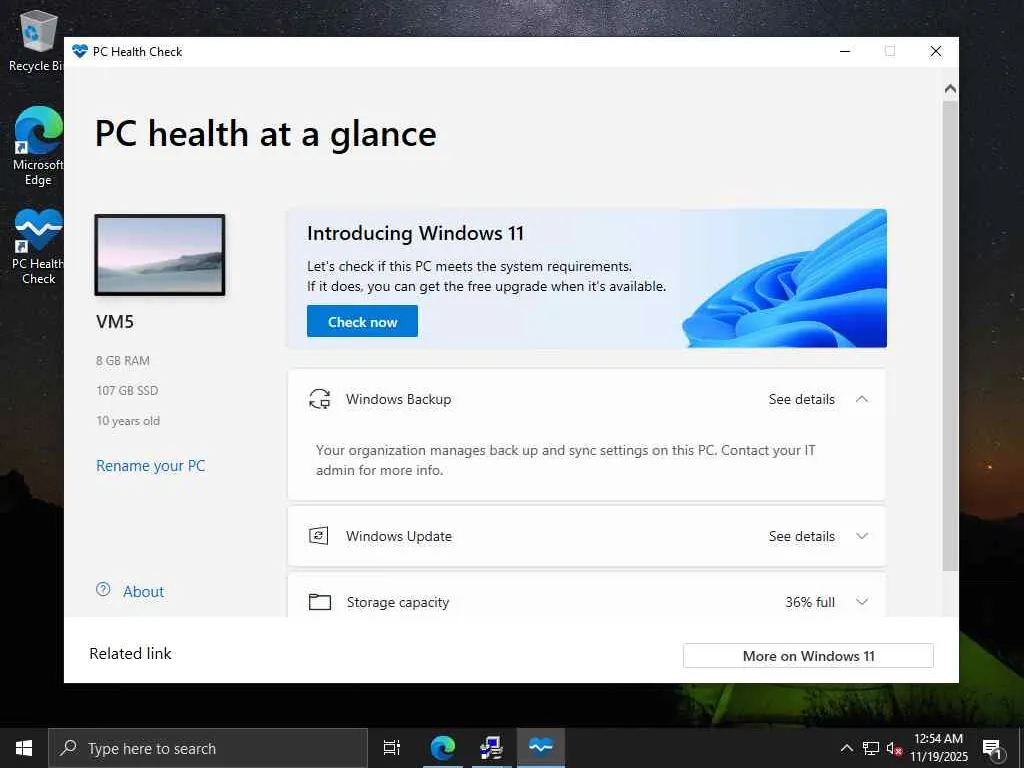Click the Storage capacity label
This screenshot has height=768, width=1024.
coord(398,602)
